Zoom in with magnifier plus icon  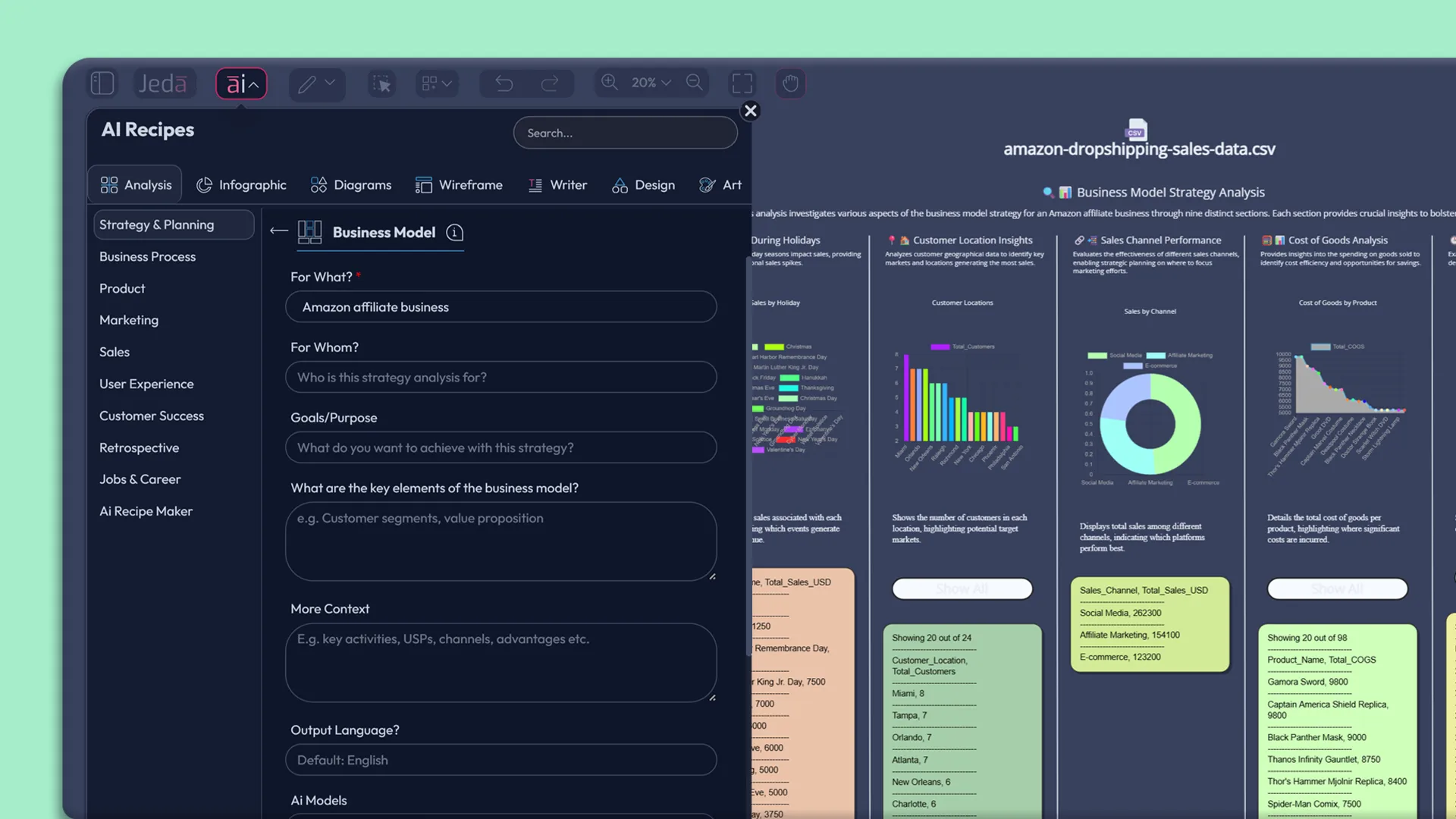[610, 82]
